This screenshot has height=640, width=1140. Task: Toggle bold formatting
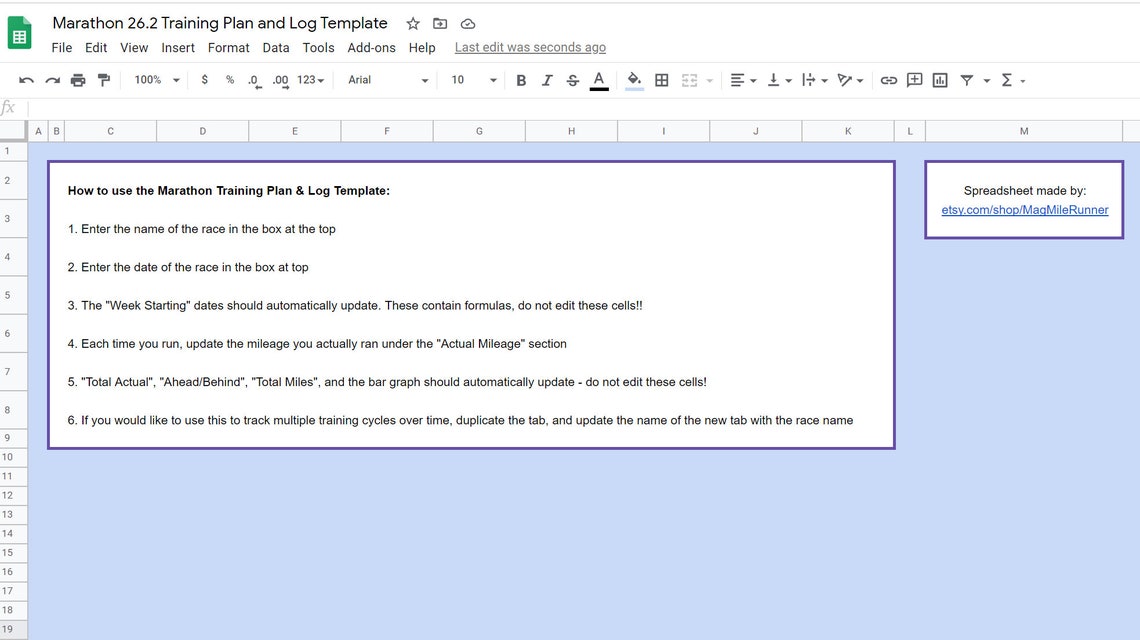(x=521, y=80)
